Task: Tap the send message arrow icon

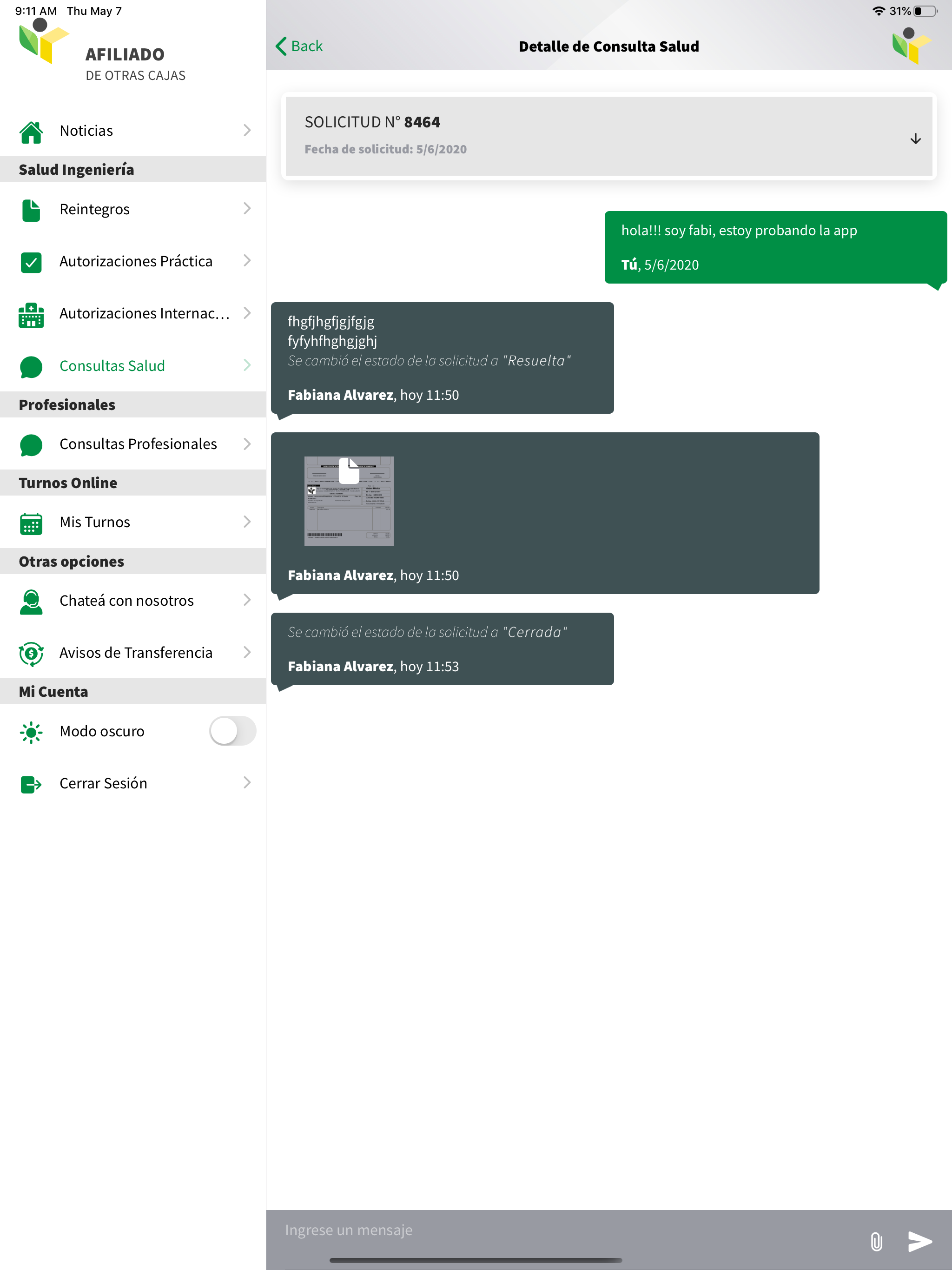Action: (x=920, y=1241)
